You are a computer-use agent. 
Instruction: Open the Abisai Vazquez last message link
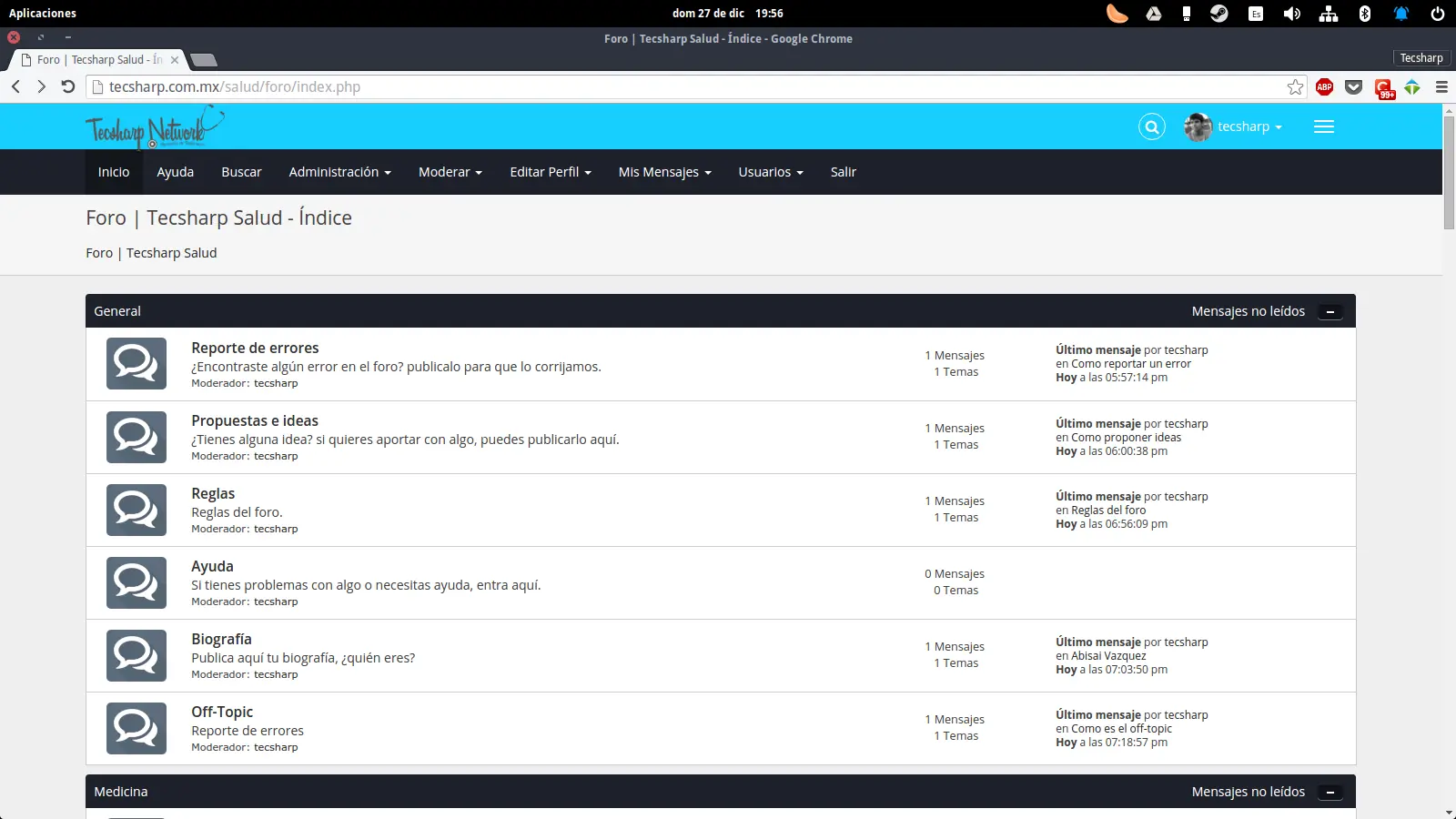(x=1108, y=656)
